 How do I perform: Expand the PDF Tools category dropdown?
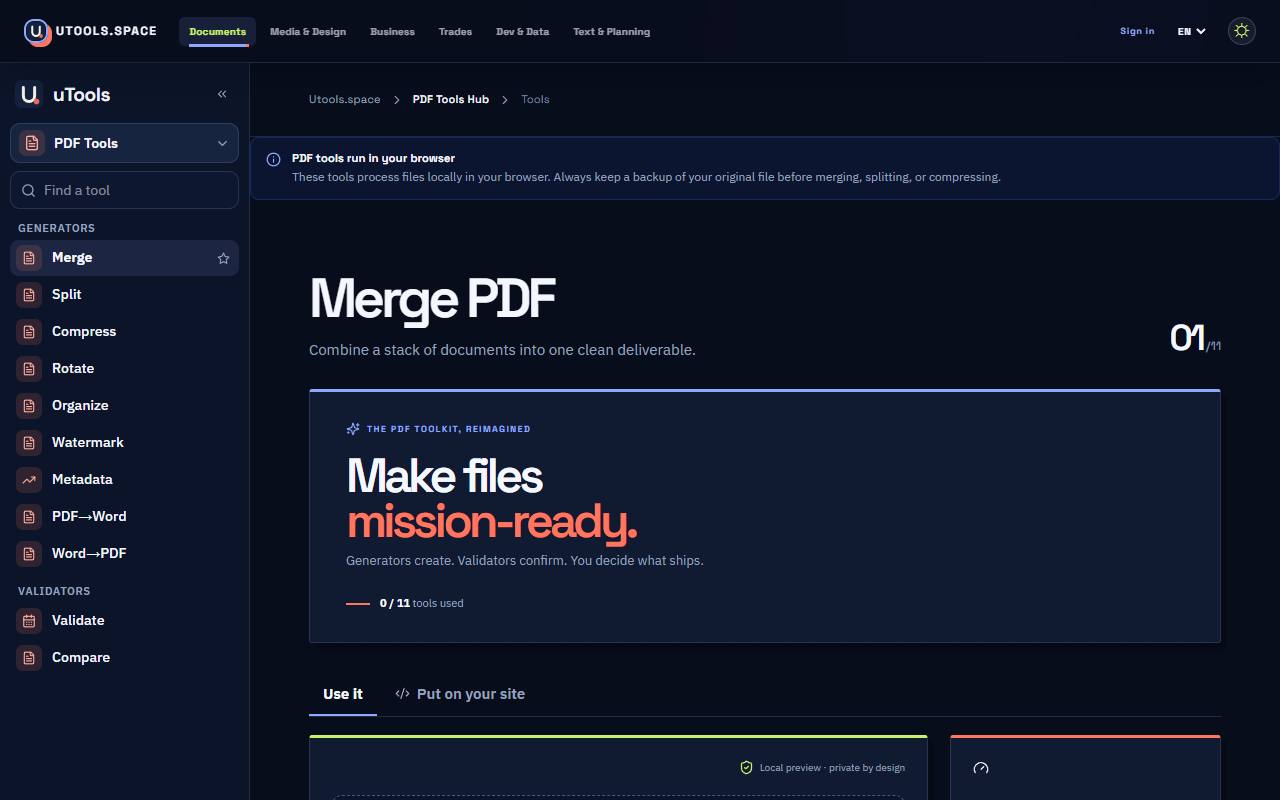pyautogui.click(x=124, y=143)
